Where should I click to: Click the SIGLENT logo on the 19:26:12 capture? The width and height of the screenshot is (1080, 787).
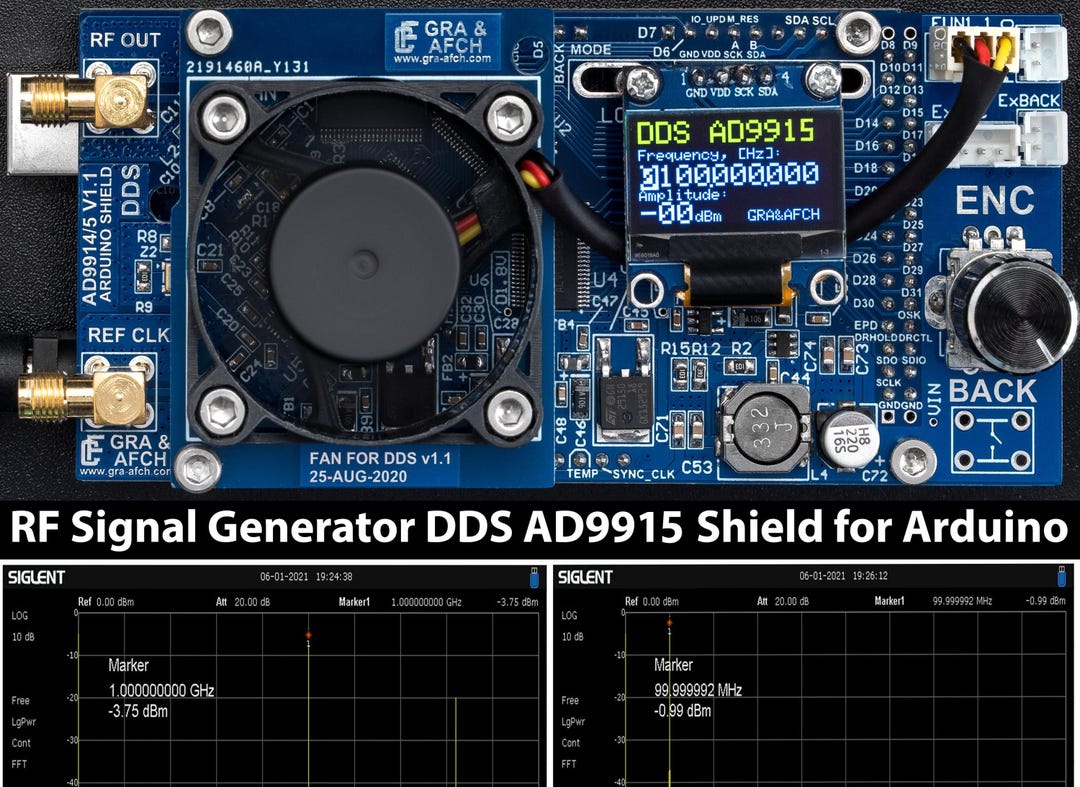tap(585, 576)
